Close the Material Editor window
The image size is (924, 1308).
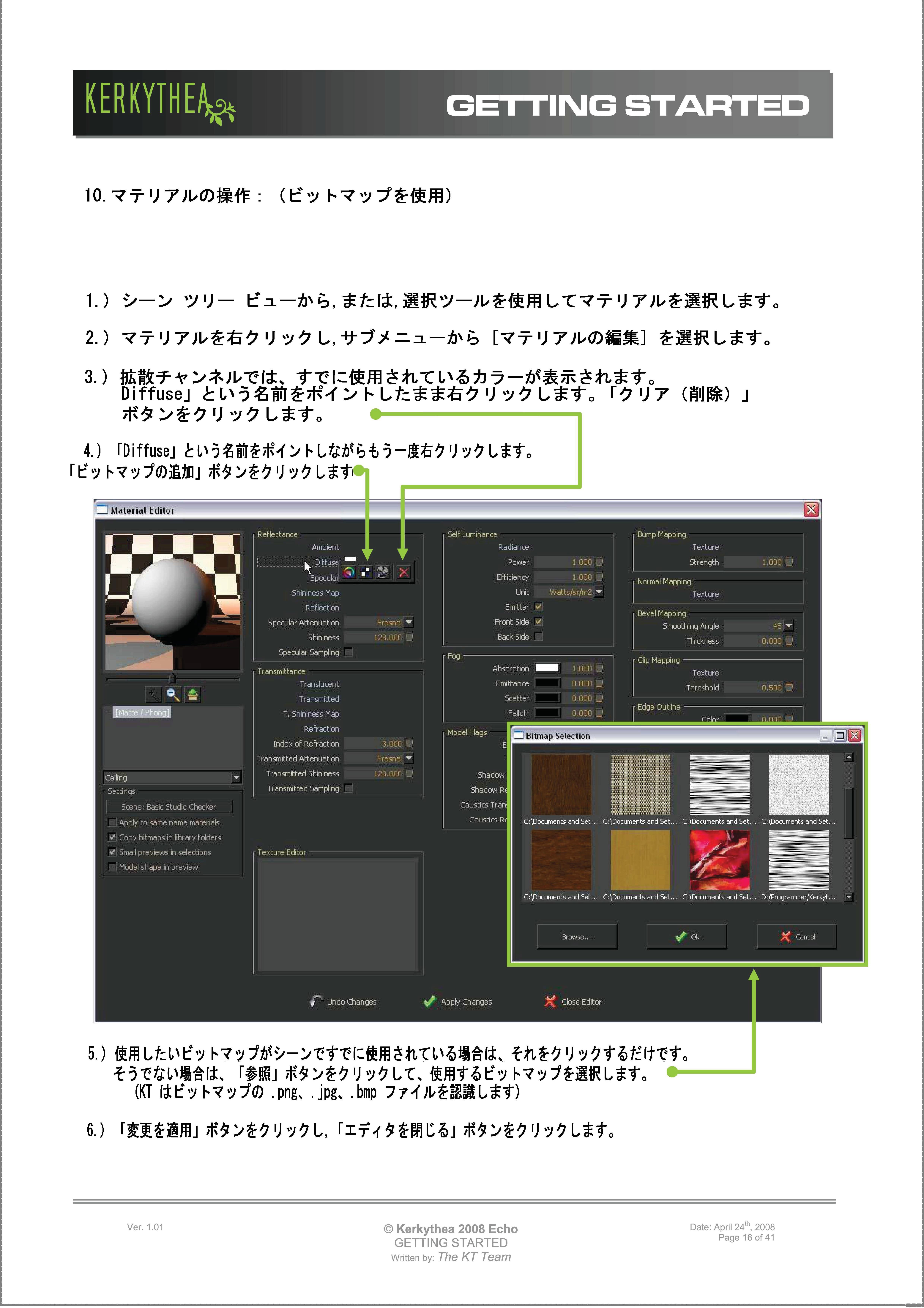click(811, 510)
